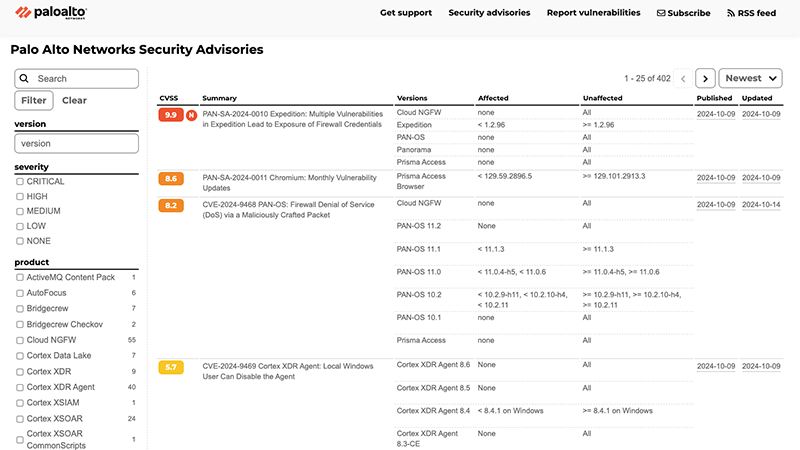800x450 pixels.
Task: Check the Cloud NGFW product filter
Action: click(20, 340)
